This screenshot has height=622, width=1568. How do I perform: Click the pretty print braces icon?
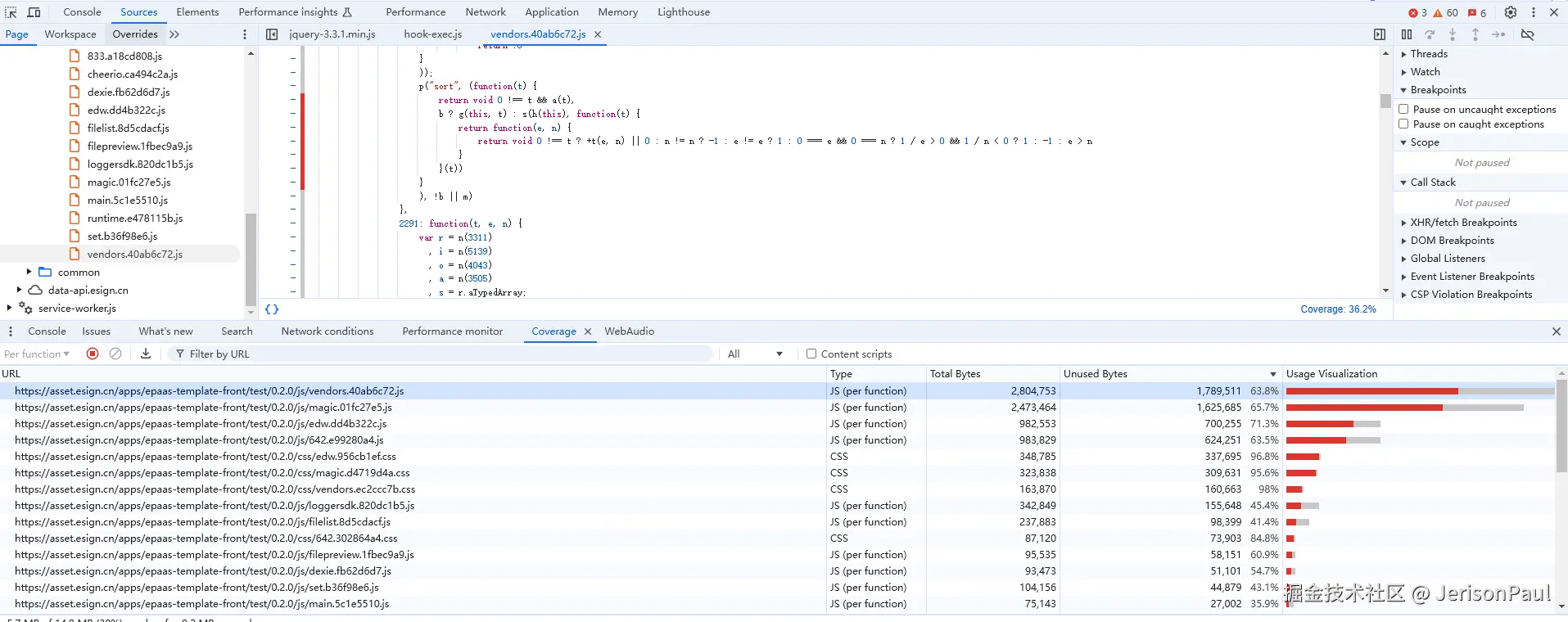coord(272,309)
